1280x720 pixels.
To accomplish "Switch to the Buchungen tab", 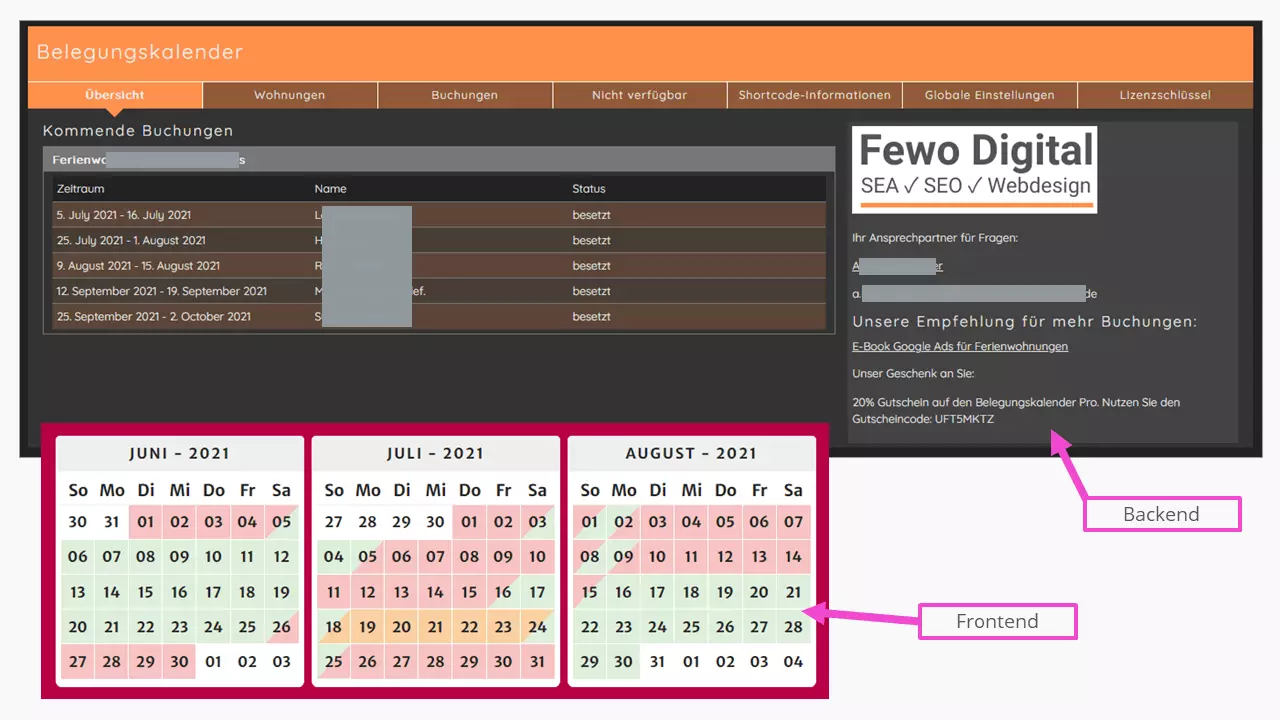I will [465, 95].
